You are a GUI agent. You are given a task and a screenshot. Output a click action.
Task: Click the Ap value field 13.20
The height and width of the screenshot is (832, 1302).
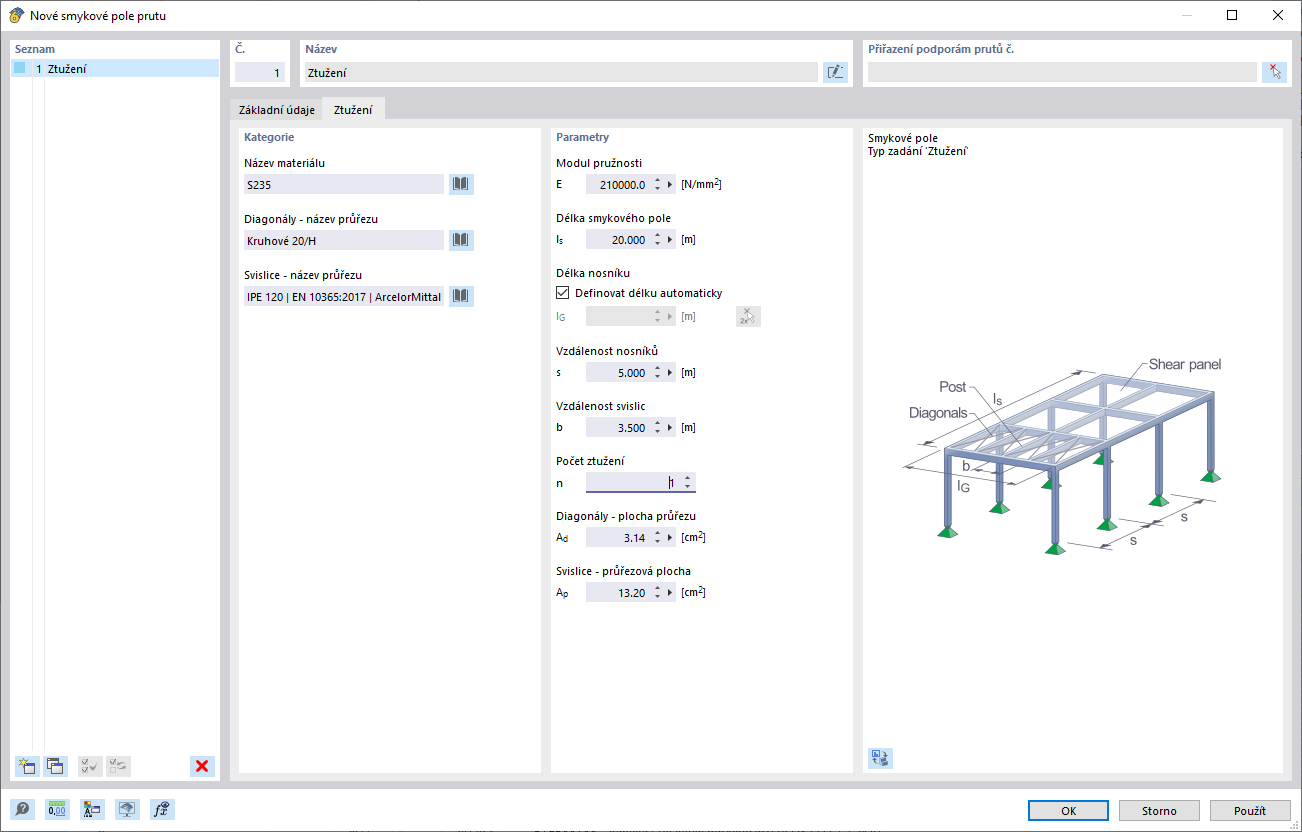(618, 593)
